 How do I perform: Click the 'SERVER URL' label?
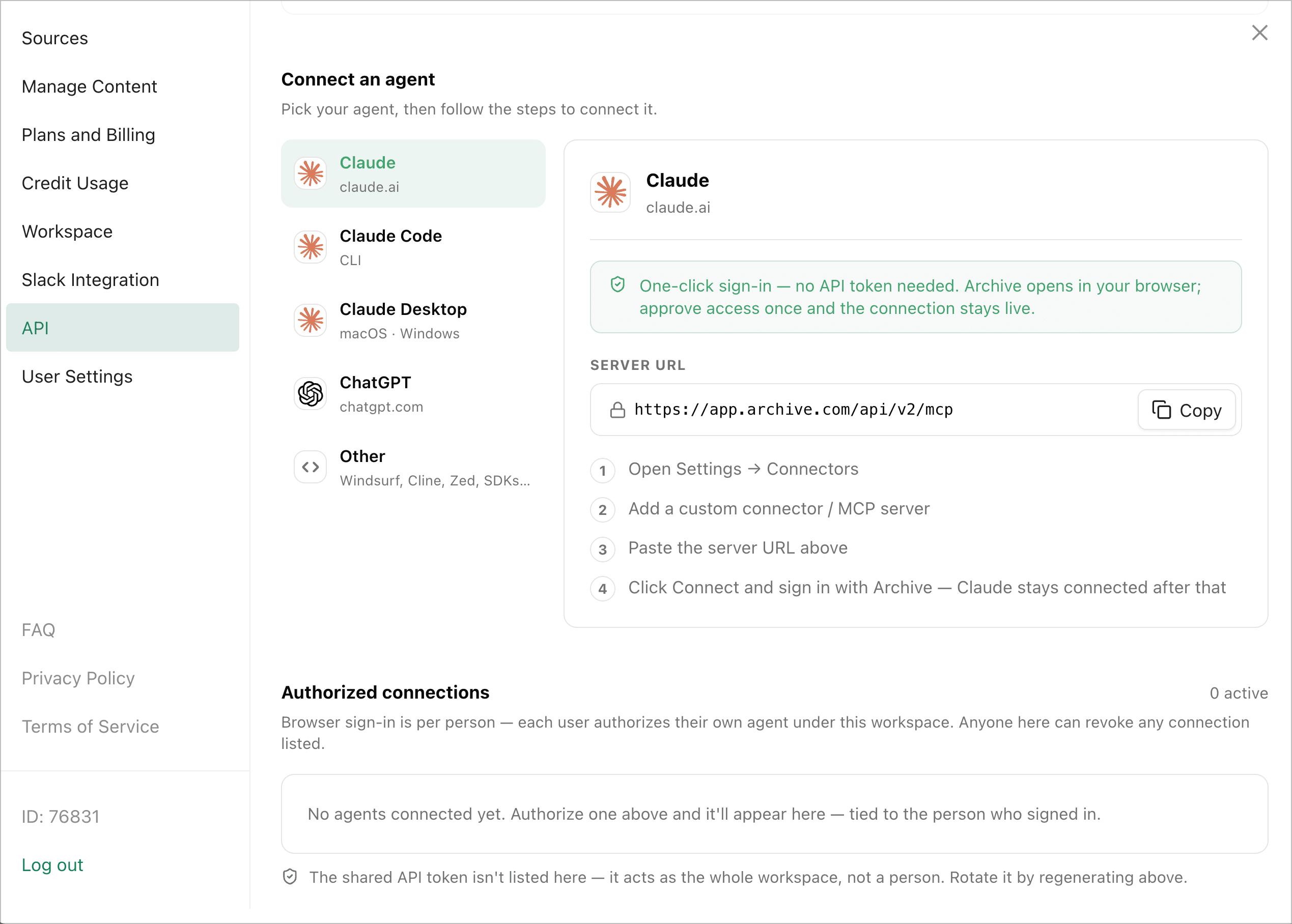638,365
